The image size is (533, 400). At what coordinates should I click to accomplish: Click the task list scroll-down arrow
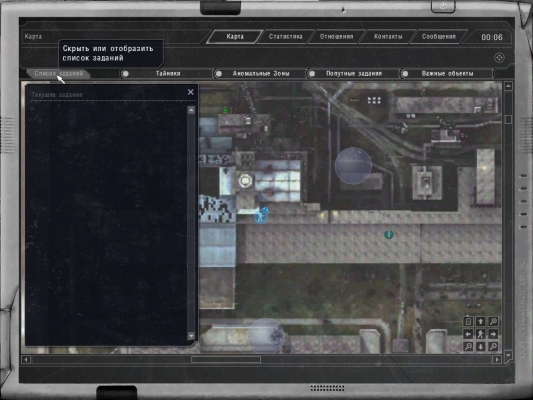tap(191, 336)
